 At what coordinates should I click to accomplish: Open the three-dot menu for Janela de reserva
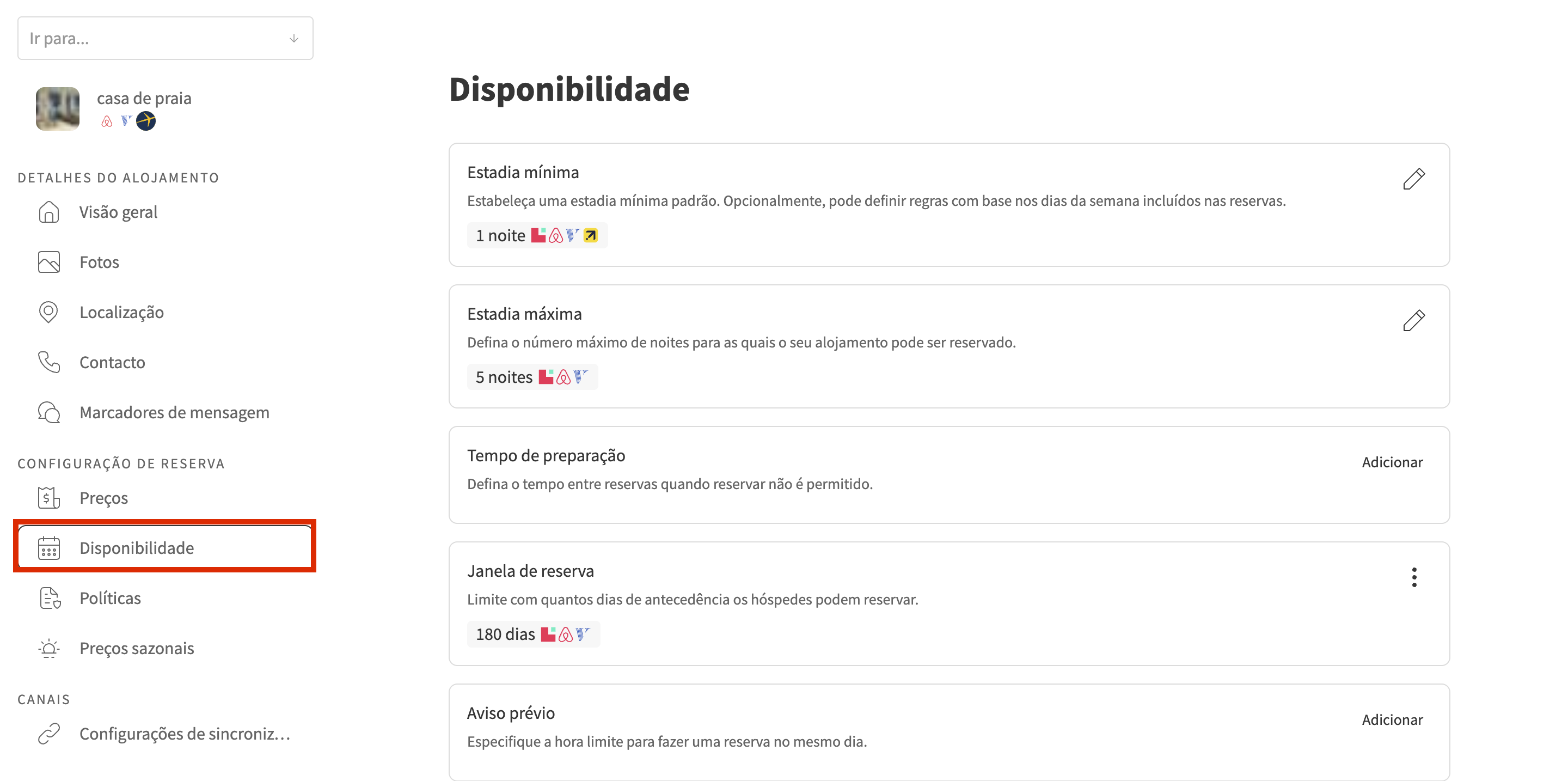pos(1414,577)
